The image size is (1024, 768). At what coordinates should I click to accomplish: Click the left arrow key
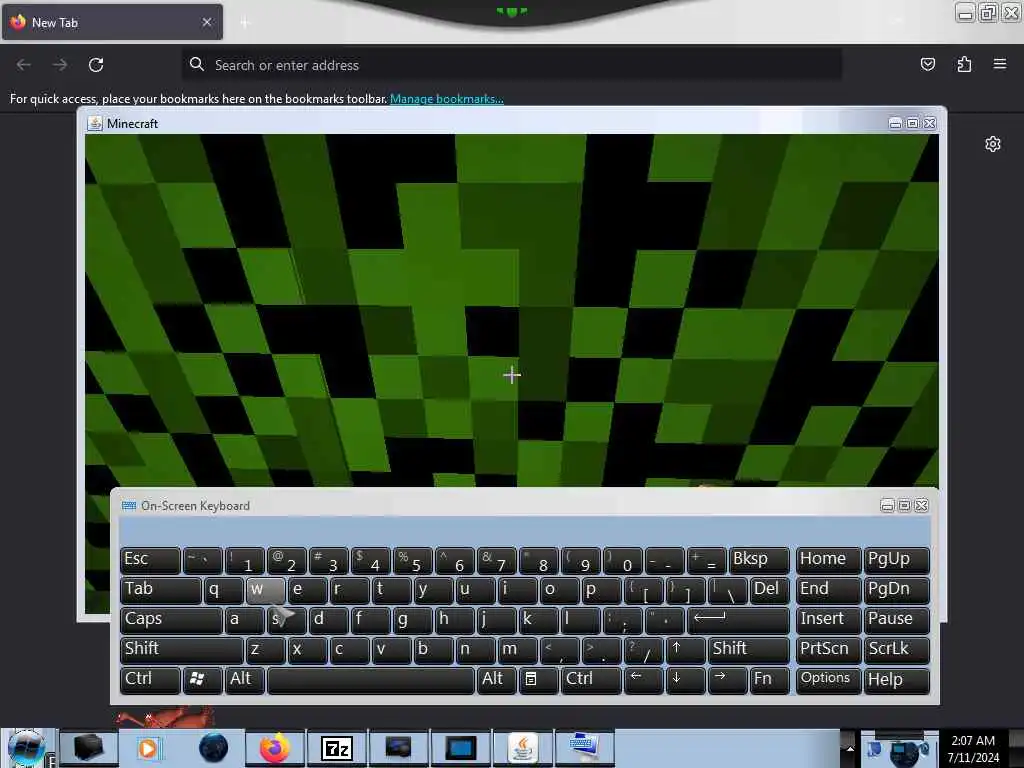tap(644, 680)
